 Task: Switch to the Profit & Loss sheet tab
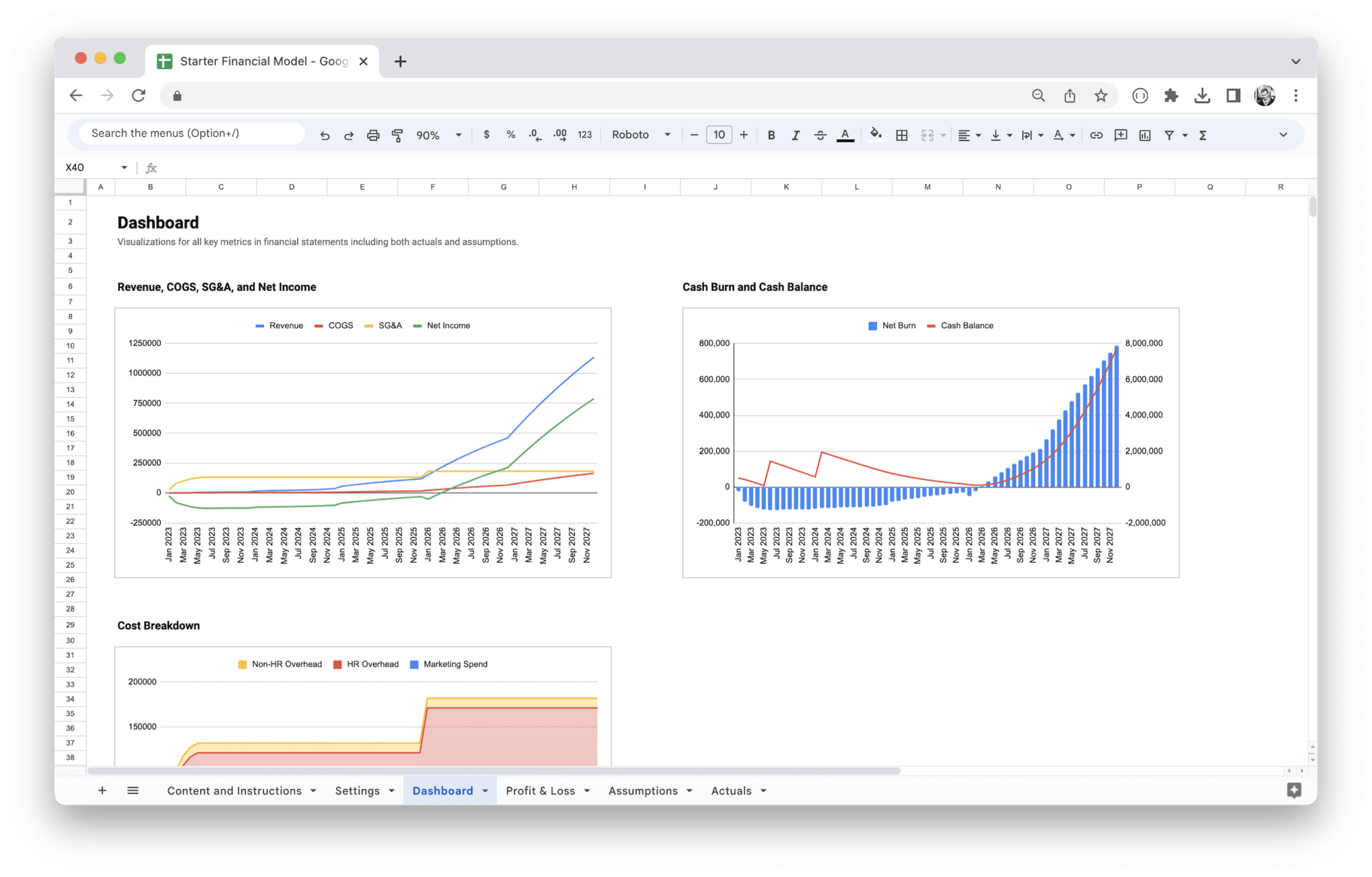point(540,791)
